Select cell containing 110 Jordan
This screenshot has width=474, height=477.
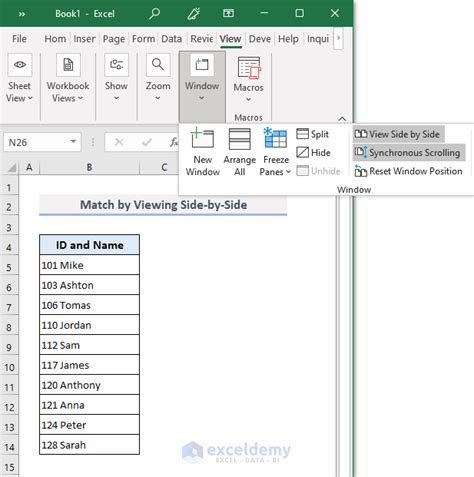tap(89, 325)
